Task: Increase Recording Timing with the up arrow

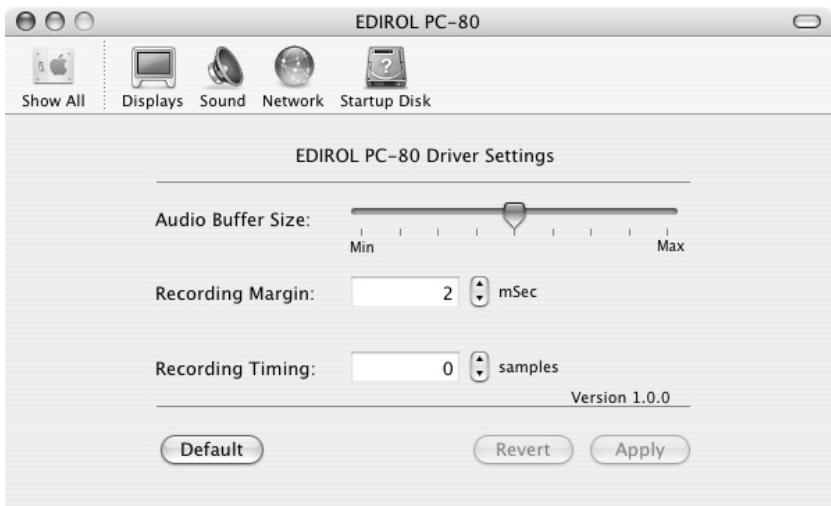Action: (480, 361)
